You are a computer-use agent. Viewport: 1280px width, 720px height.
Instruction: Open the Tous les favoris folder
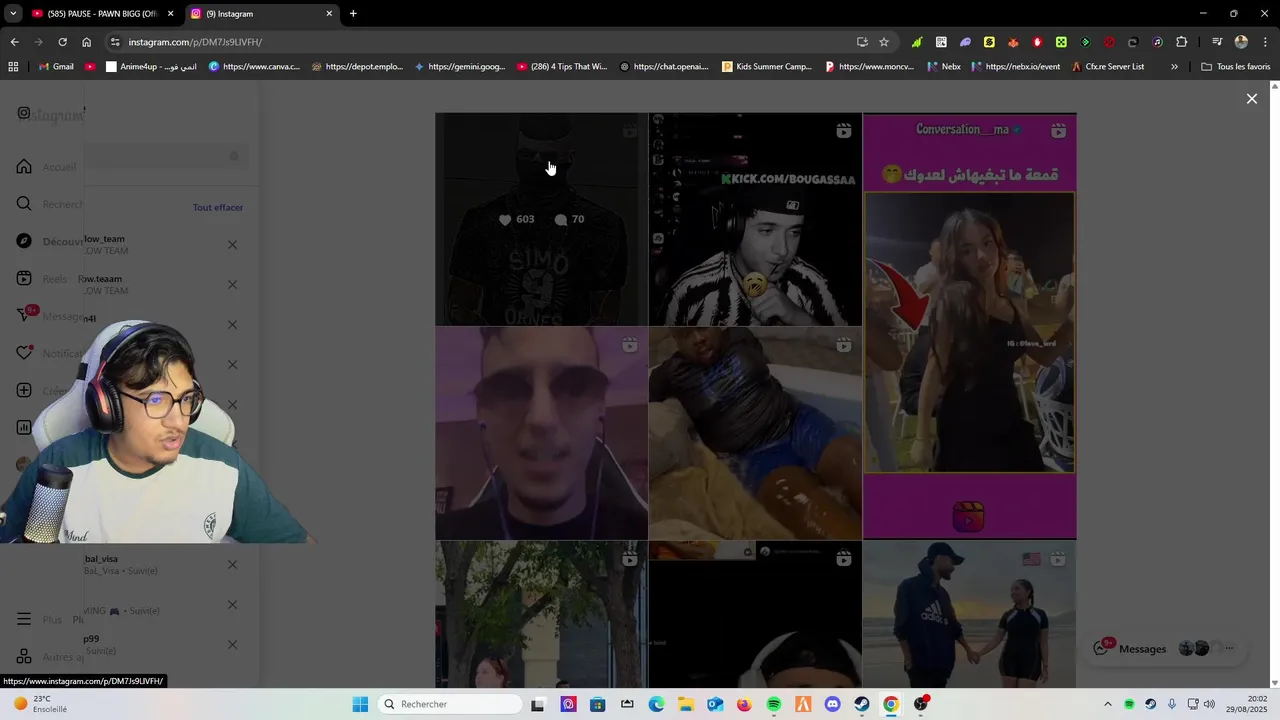tap(1236, 67)
